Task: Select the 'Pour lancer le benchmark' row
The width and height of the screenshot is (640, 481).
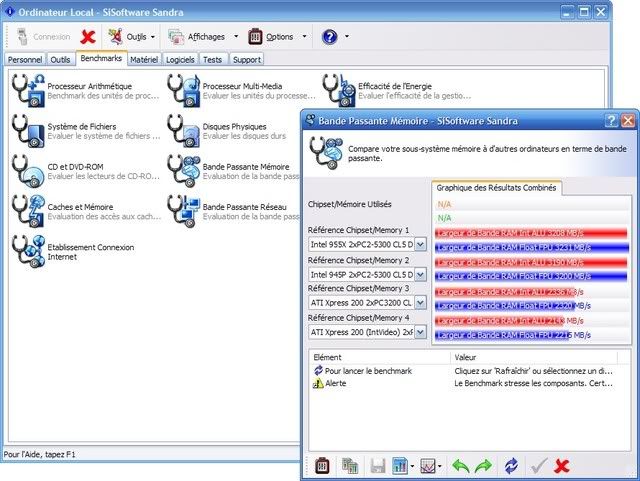Action: [x=464, y=371]
